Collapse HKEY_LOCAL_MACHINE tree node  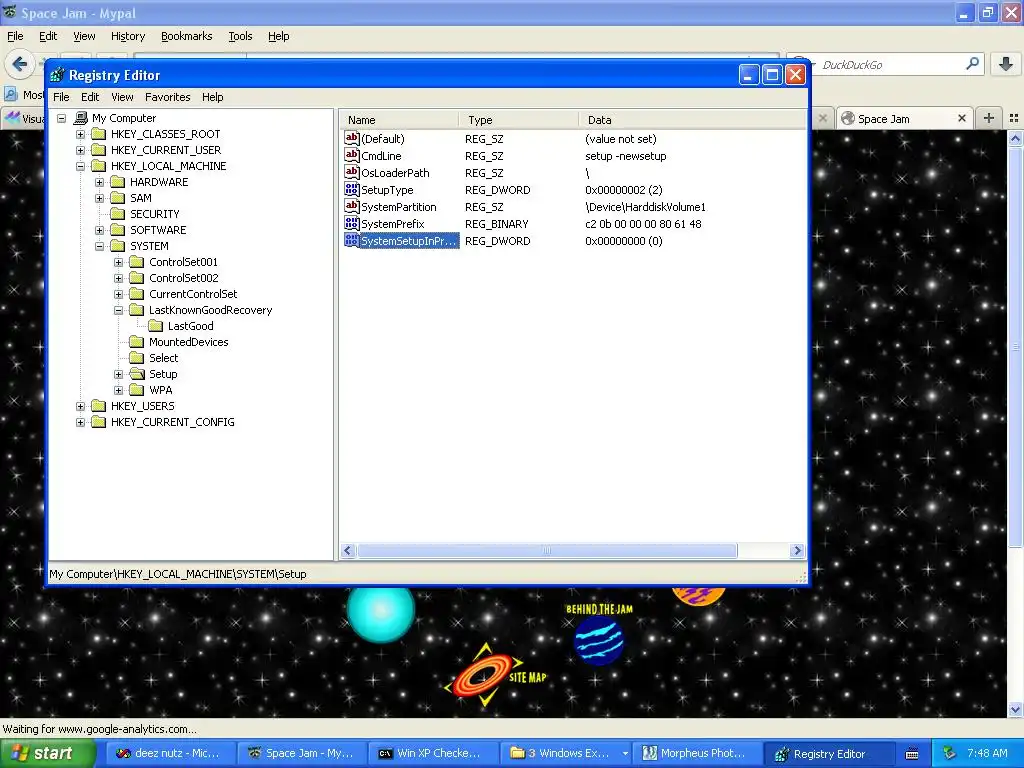click(80, 166)
